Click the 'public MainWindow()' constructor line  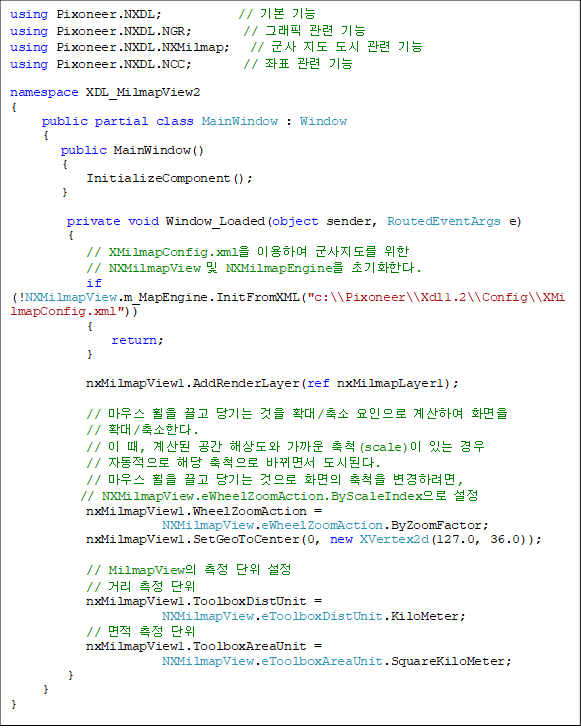coord(132,150)
